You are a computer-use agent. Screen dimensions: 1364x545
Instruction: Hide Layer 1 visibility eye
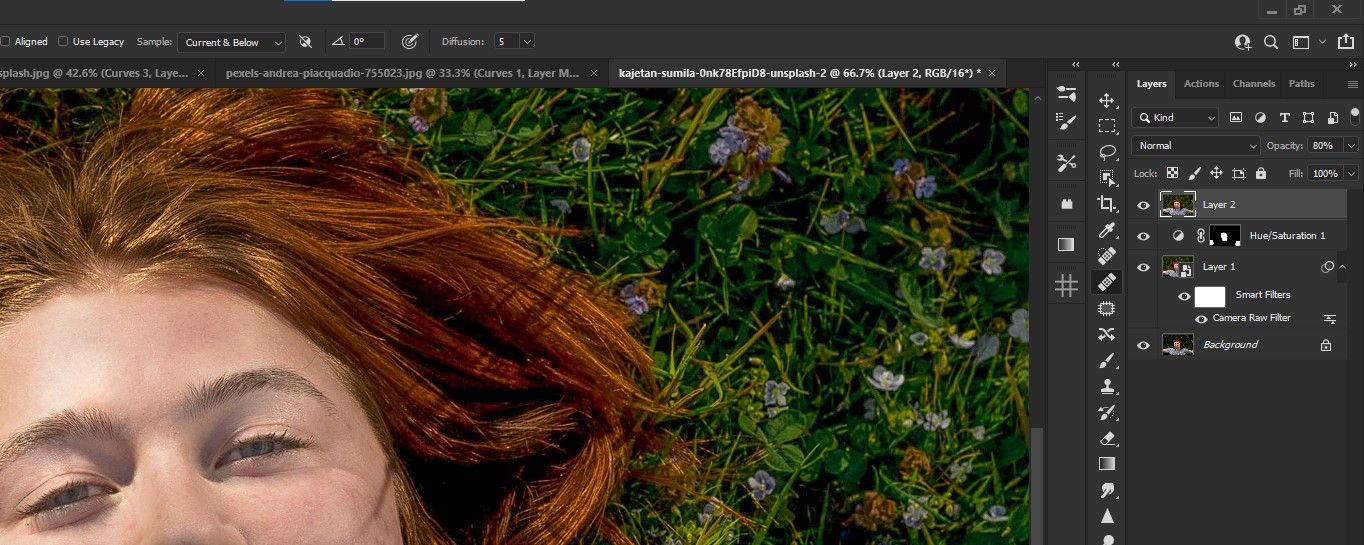pyautogui.click(x=1144, y=267)
